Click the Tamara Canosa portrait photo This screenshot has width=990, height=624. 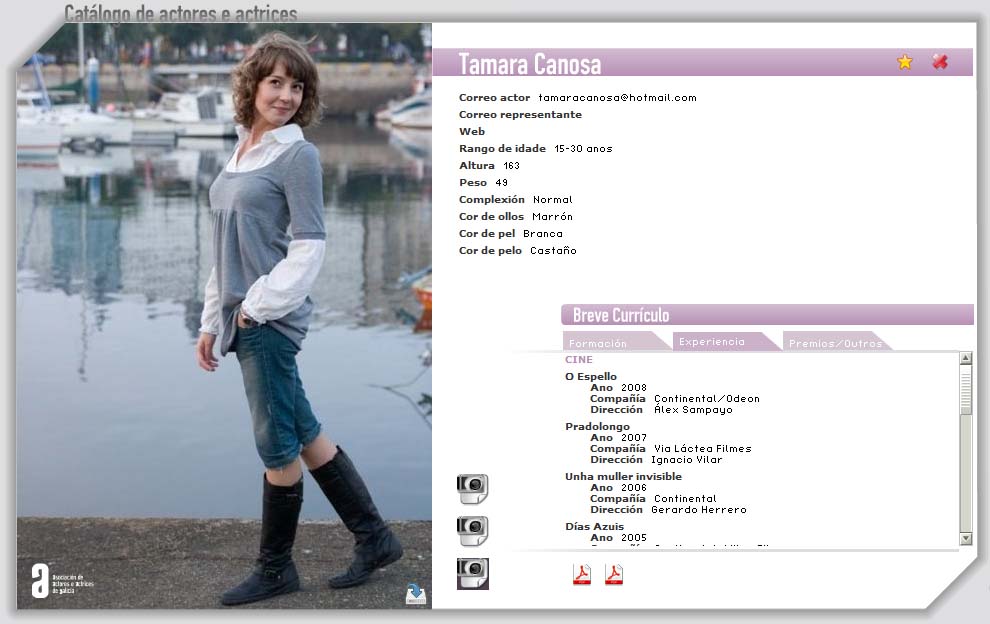[224, 316]
